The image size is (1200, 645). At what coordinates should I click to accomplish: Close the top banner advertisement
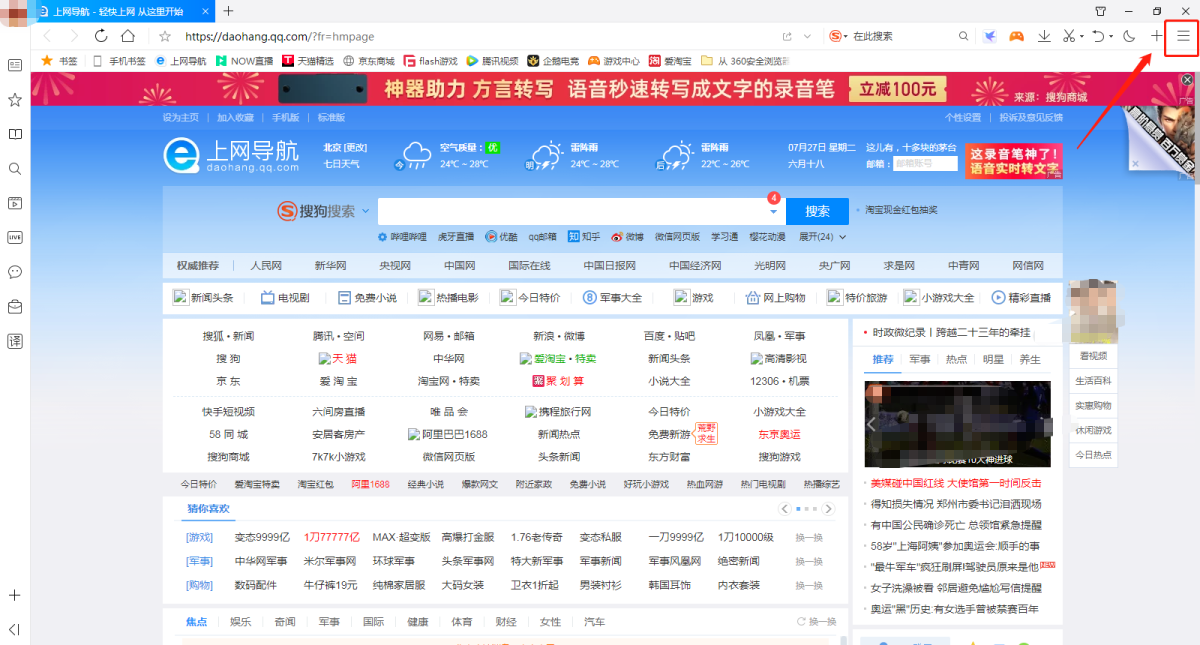[1187, 79]
